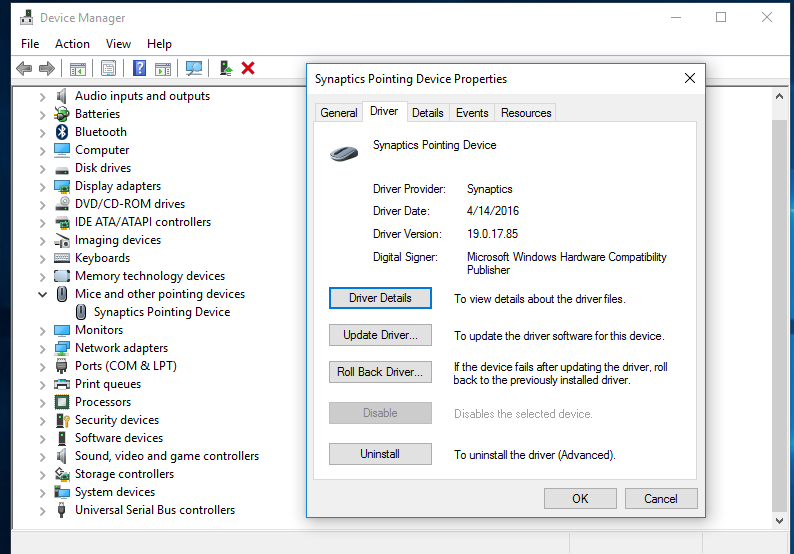
Task: Click the Universal Serial Bus controllers icon
Action: tap(61, 510)
